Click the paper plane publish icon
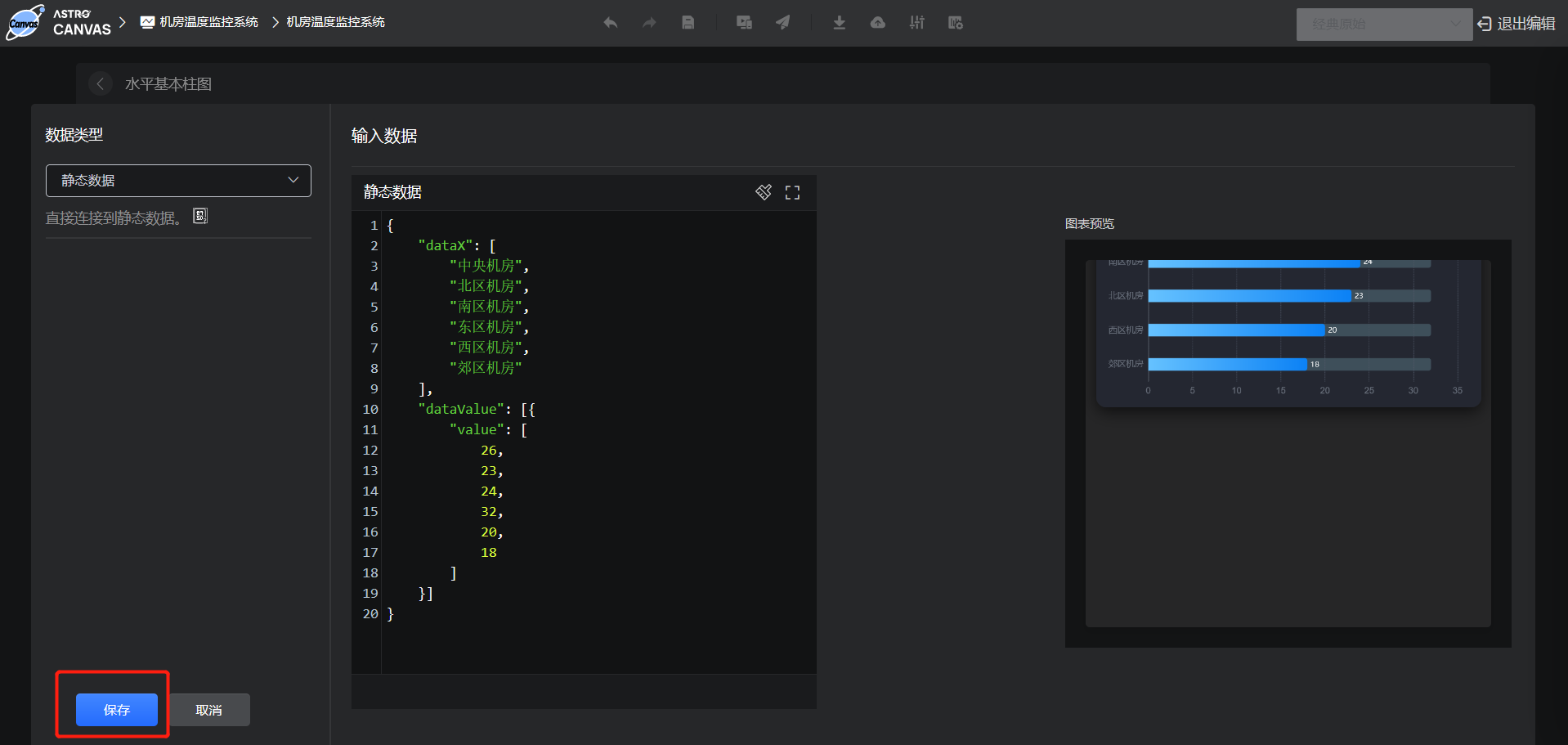The width and height of the screenshot is (1568, 745). click(x=783, y=23)
